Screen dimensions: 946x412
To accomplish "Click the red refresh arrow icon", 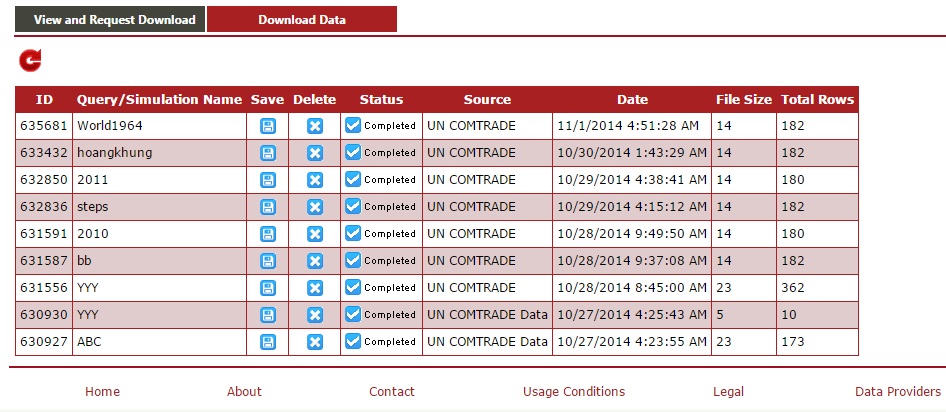I will click(31, 61).
